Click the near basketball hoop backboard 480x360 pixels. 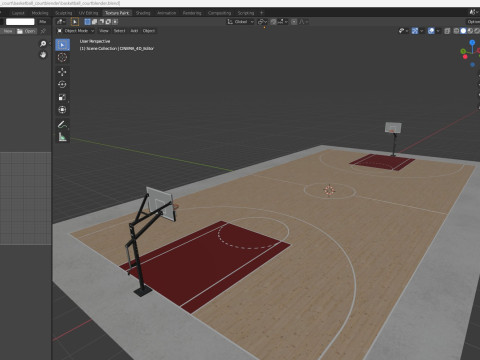(160, 203)
